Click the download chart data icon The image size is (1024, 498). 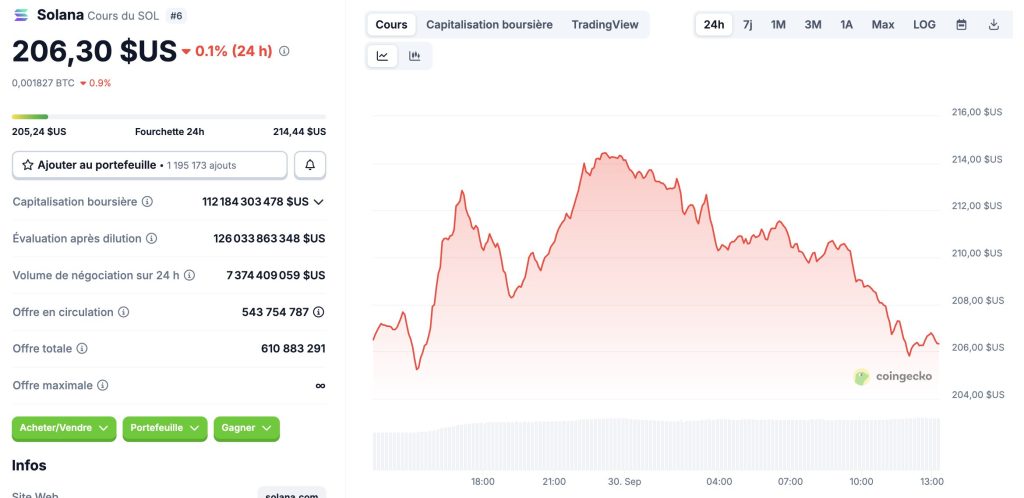click(x=993, y=24)
